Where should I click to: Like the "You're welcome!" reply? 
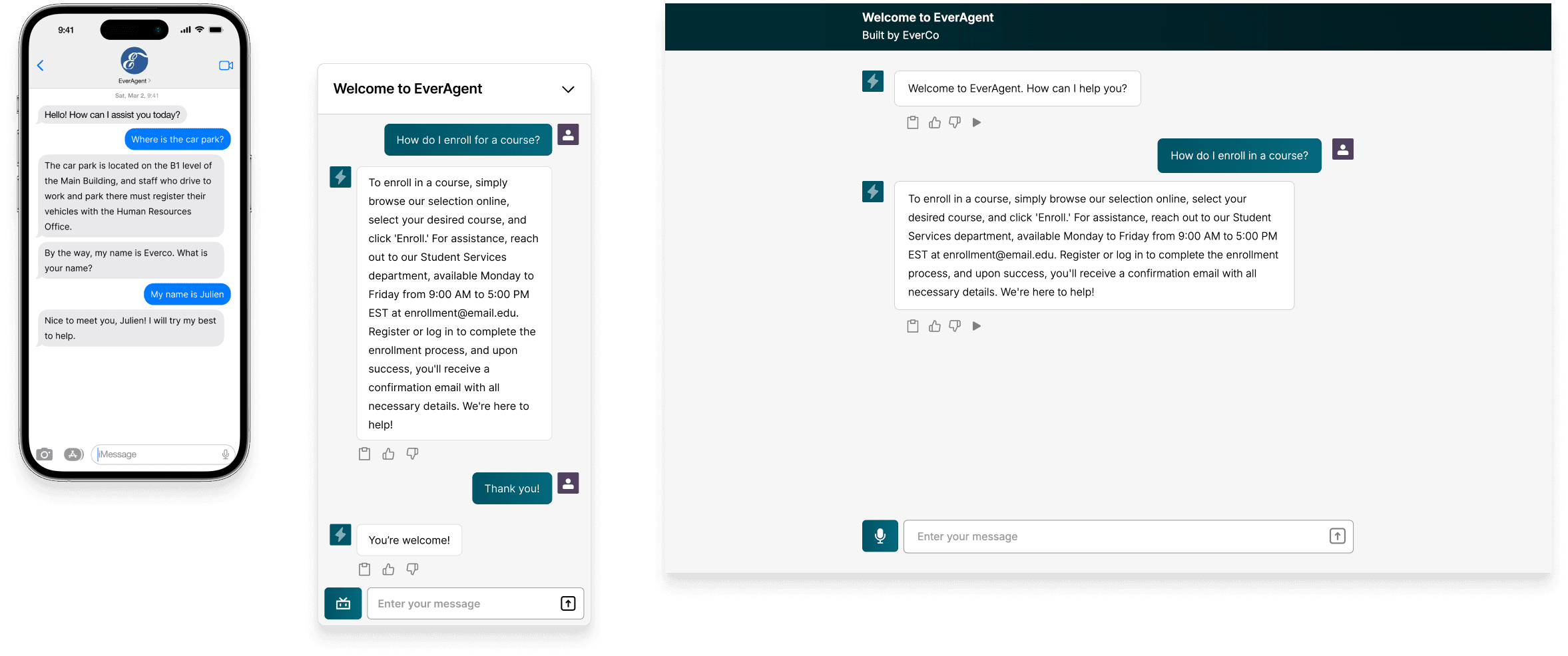388,570
